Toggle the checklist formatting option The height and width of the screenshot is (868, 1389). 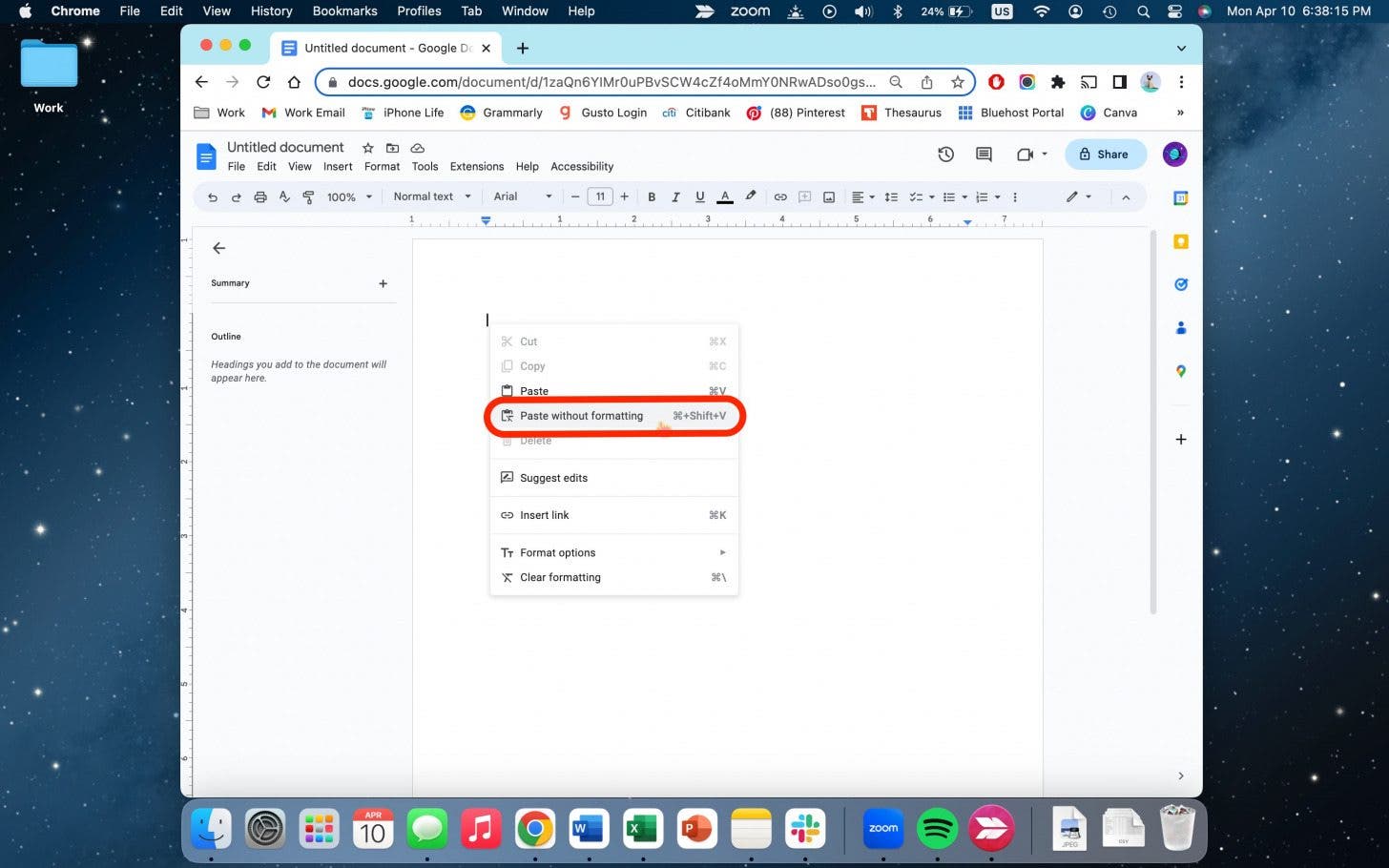[x=917, y=196]
